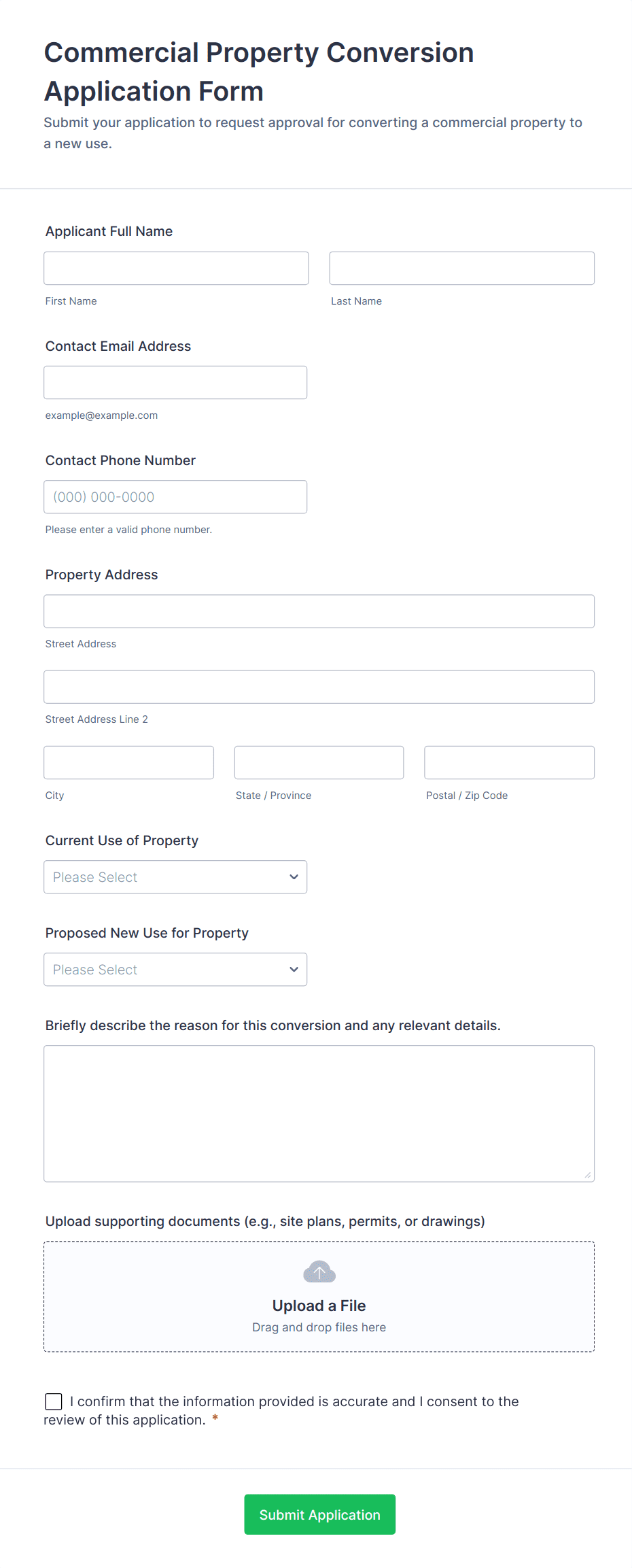Click the Street Address Line 2 field
632x1568 pixels.
pyautogui.click(x=319, y=687)
